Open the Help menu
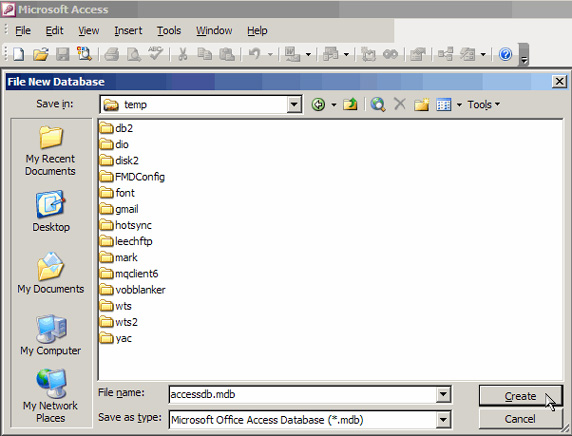Image resolution: width=572 pixels, height=436 pixels. coord(257,31)
